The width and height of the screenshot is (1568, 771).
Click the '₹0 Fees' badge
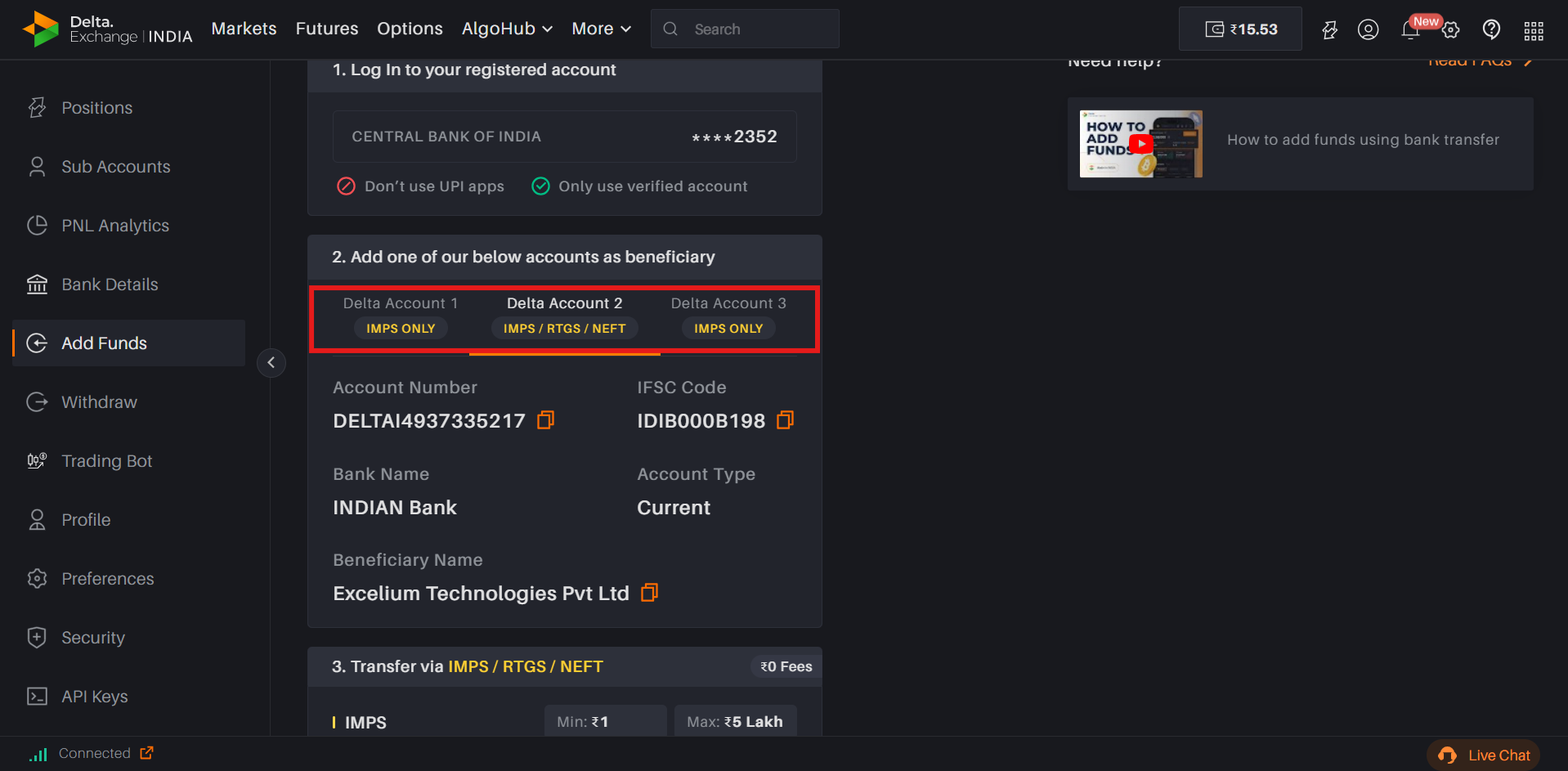click(786, 667)
